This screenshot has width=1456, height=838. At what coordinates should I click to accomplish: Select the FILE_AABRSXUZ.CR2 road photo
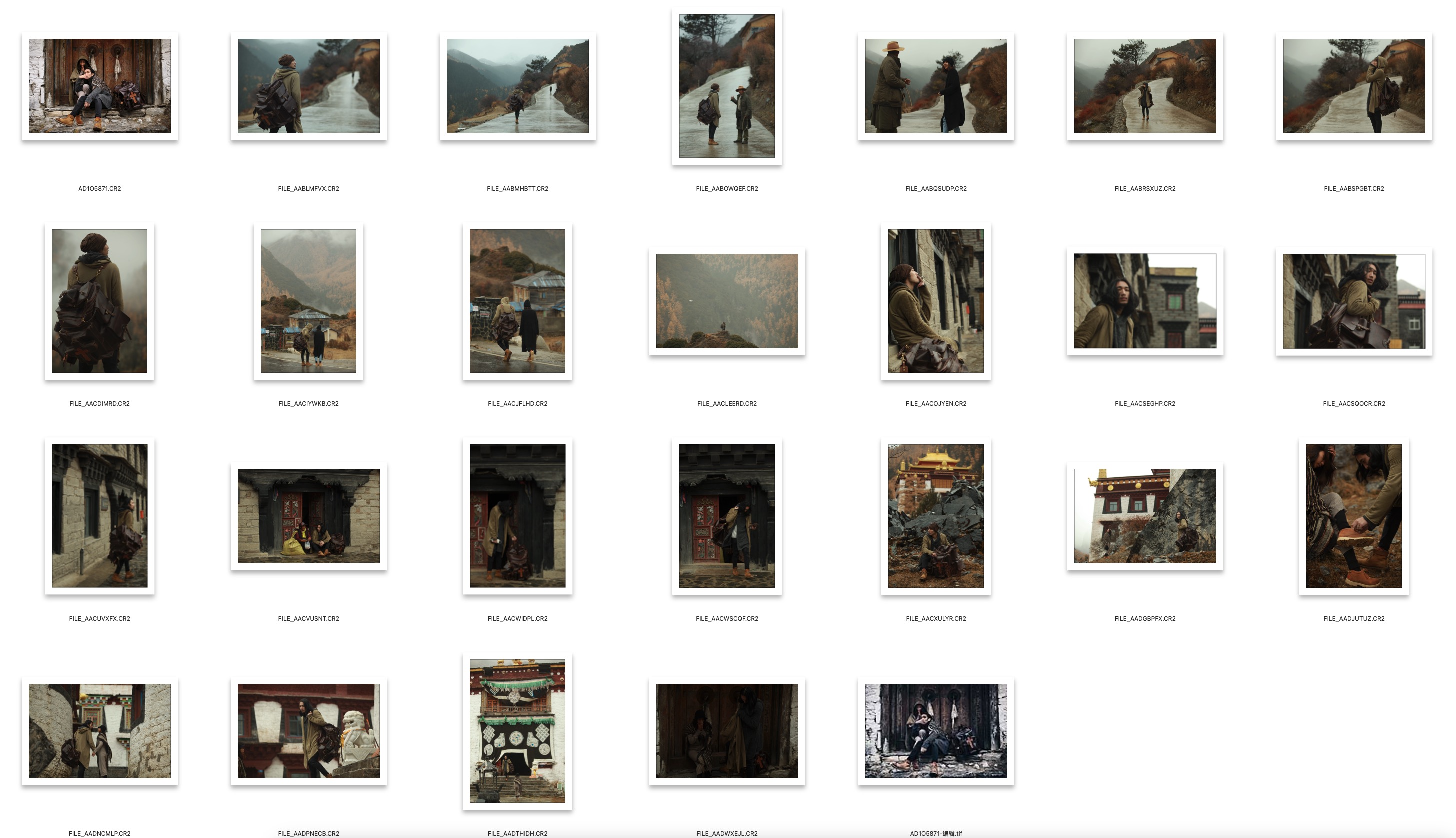pos(1144,86)
